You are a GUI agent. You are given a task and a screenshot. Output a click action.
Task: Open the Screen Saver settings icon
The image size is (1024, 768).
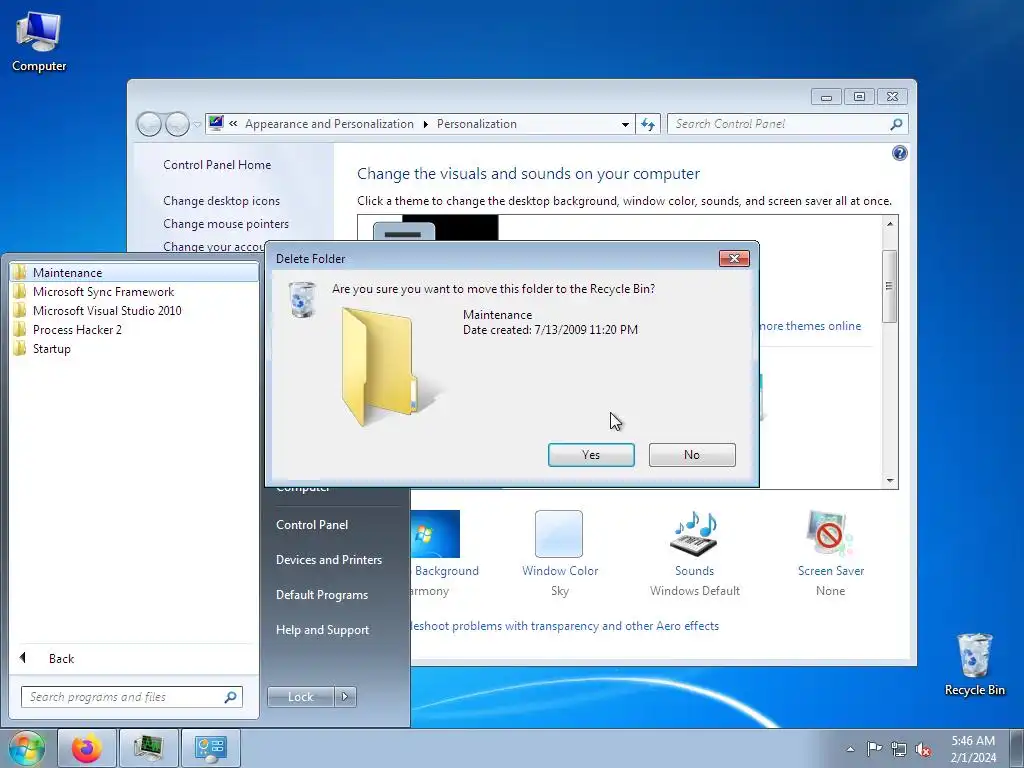[x=830, y=534]
